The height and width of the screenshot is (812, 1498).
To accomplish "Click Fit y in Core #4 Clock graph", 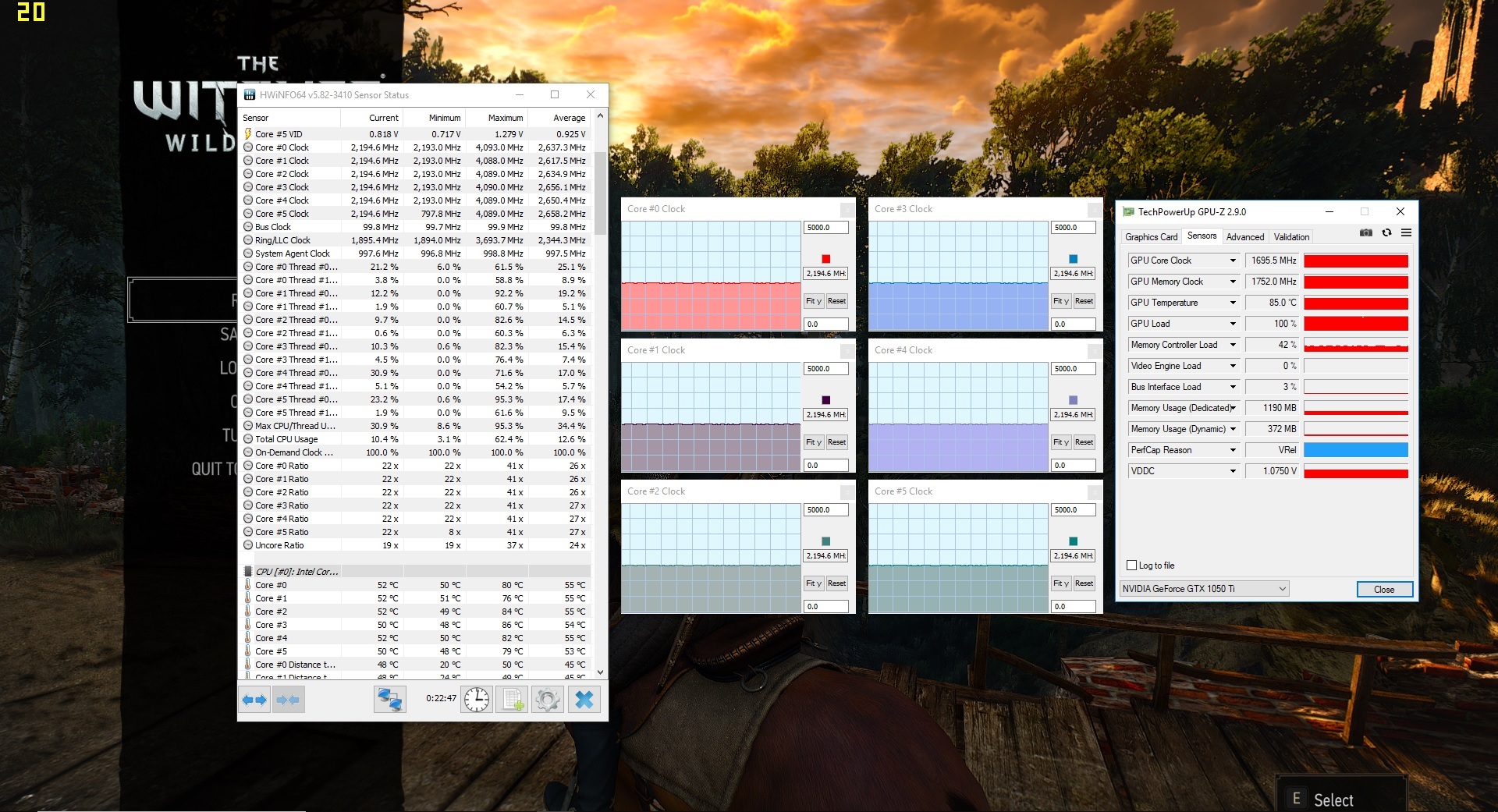I will click(1061, 442).
